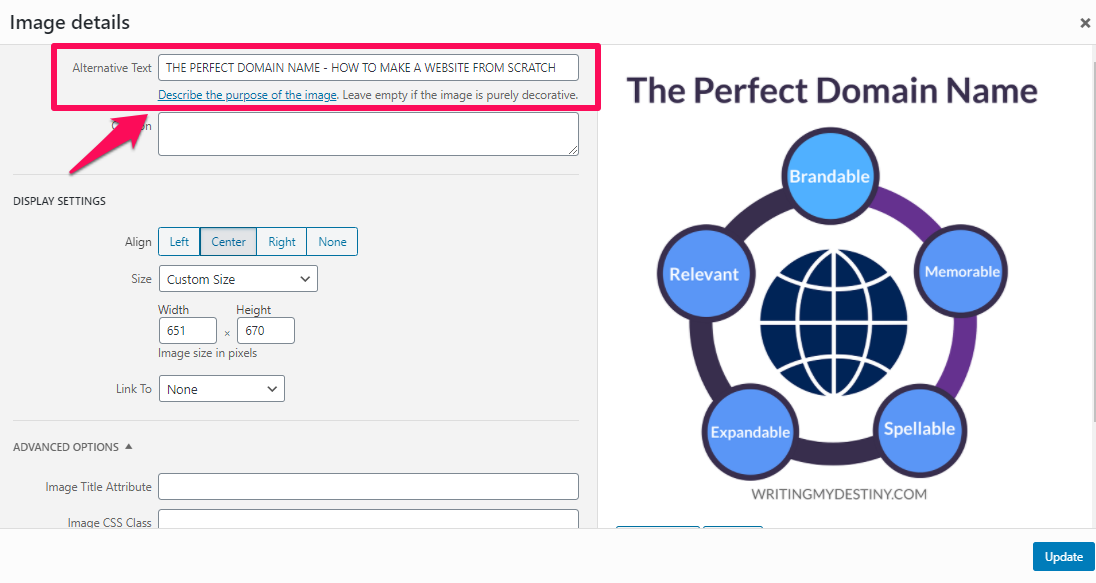Open 'Describe the purpose of the image' link
The image size is (1096, 583).
tap(247, 95)
